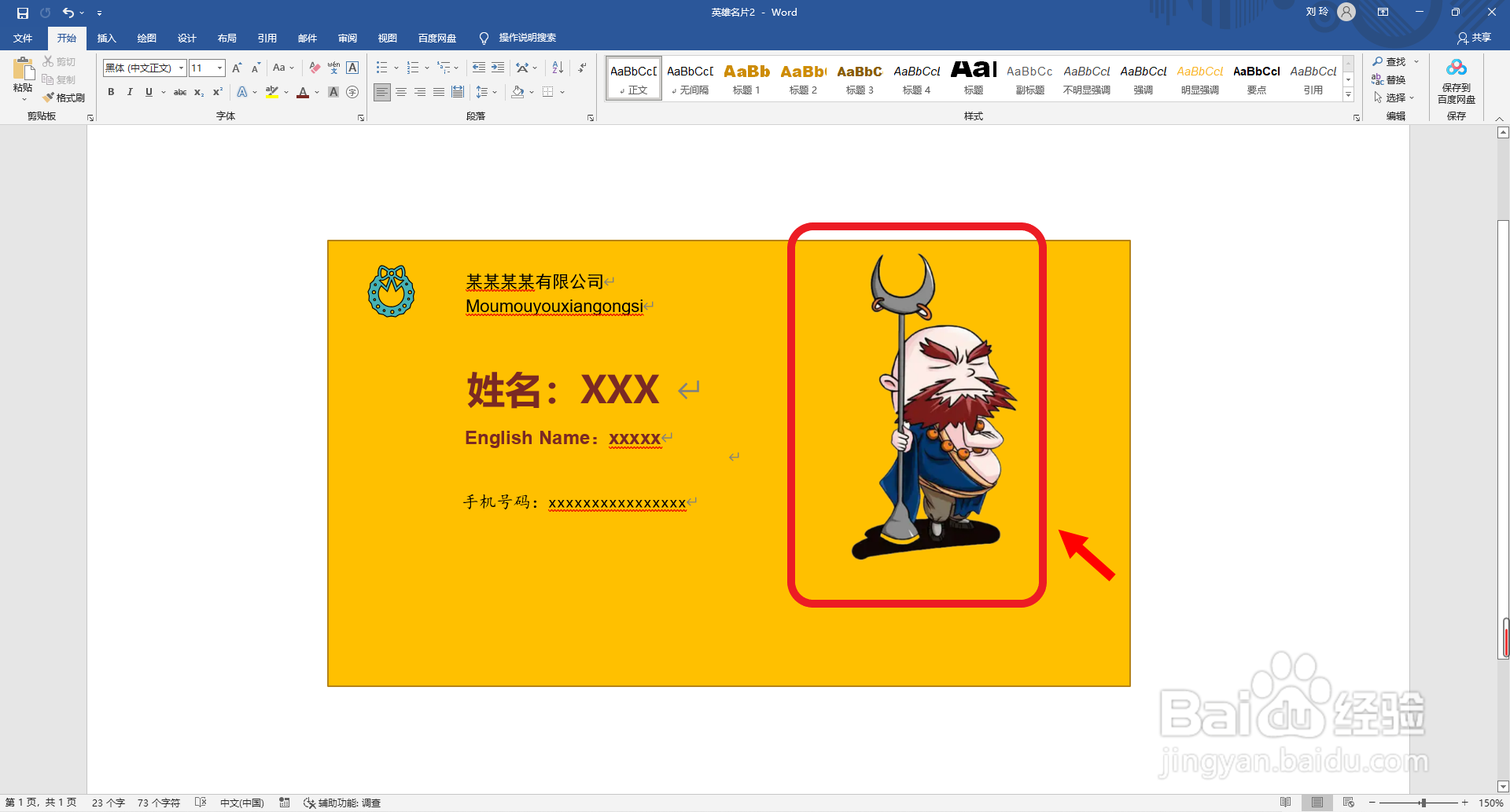Click the Save to Baidu Netdisk icon
This screenshot has height=812, width=1510.
(x=1457, y=69)
